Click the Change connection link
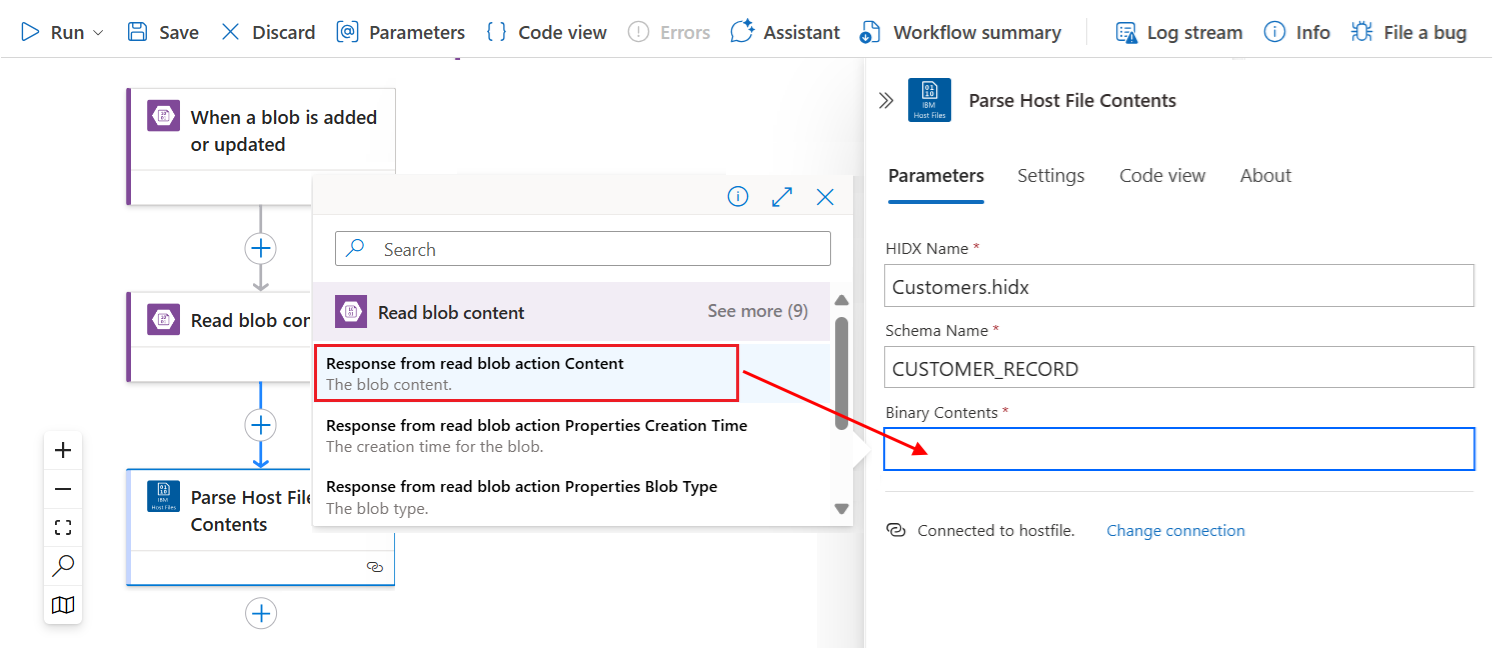 (1175, 531)
